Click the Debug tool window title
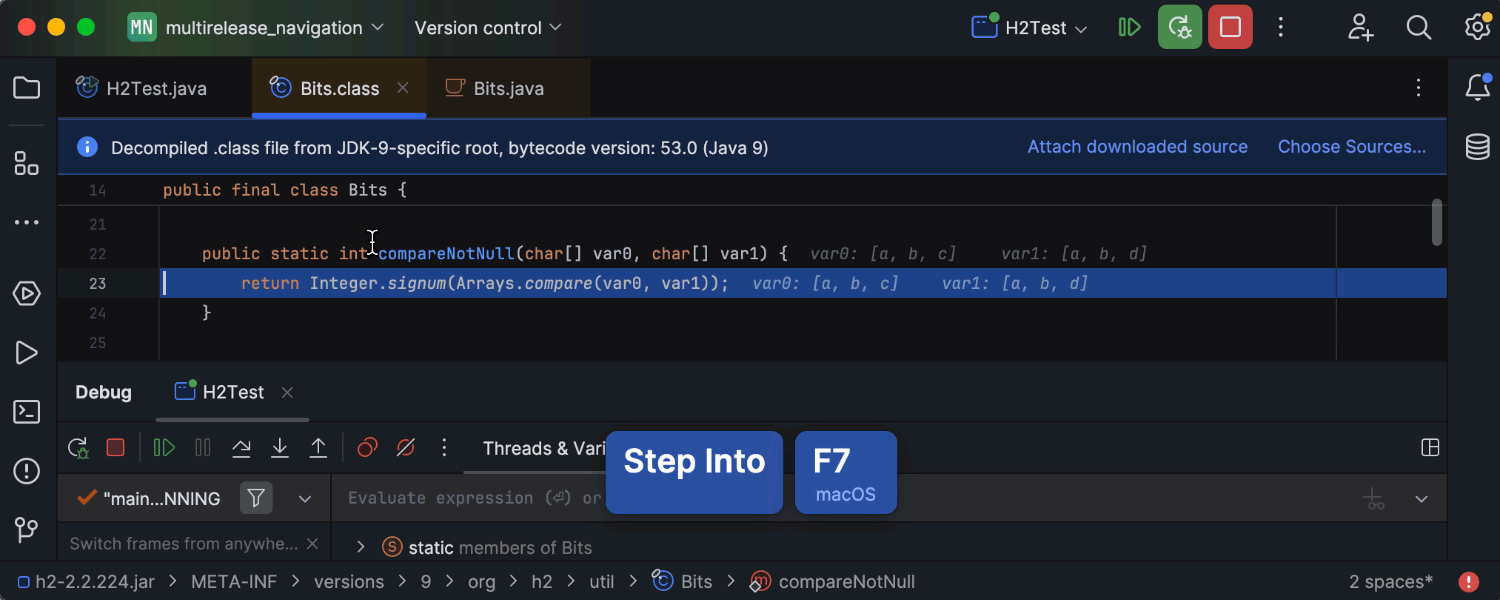 click(x=103, y=392)
